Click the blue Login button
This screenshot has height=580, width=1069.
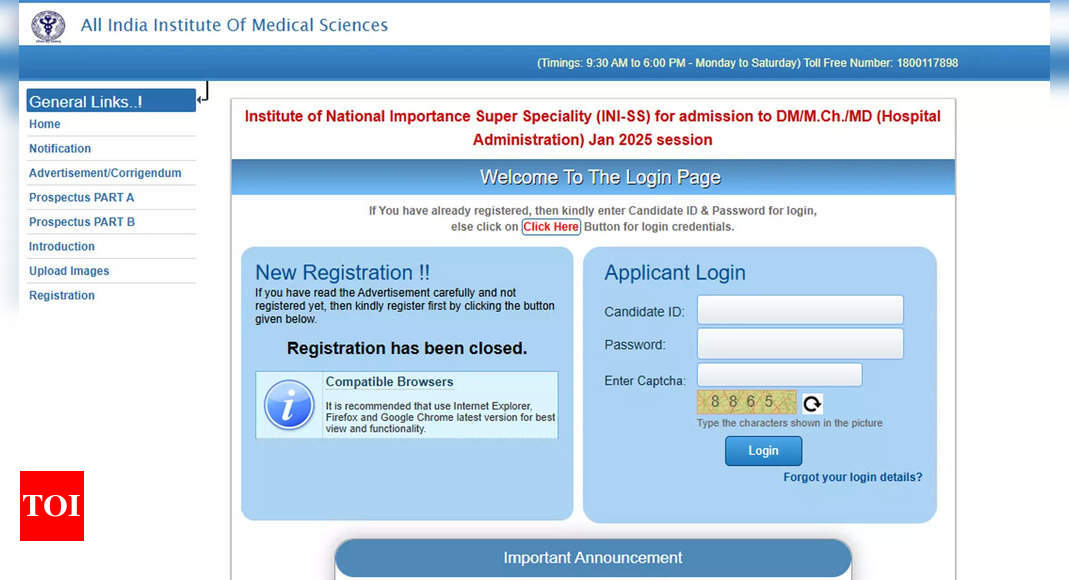click(763, 451)
